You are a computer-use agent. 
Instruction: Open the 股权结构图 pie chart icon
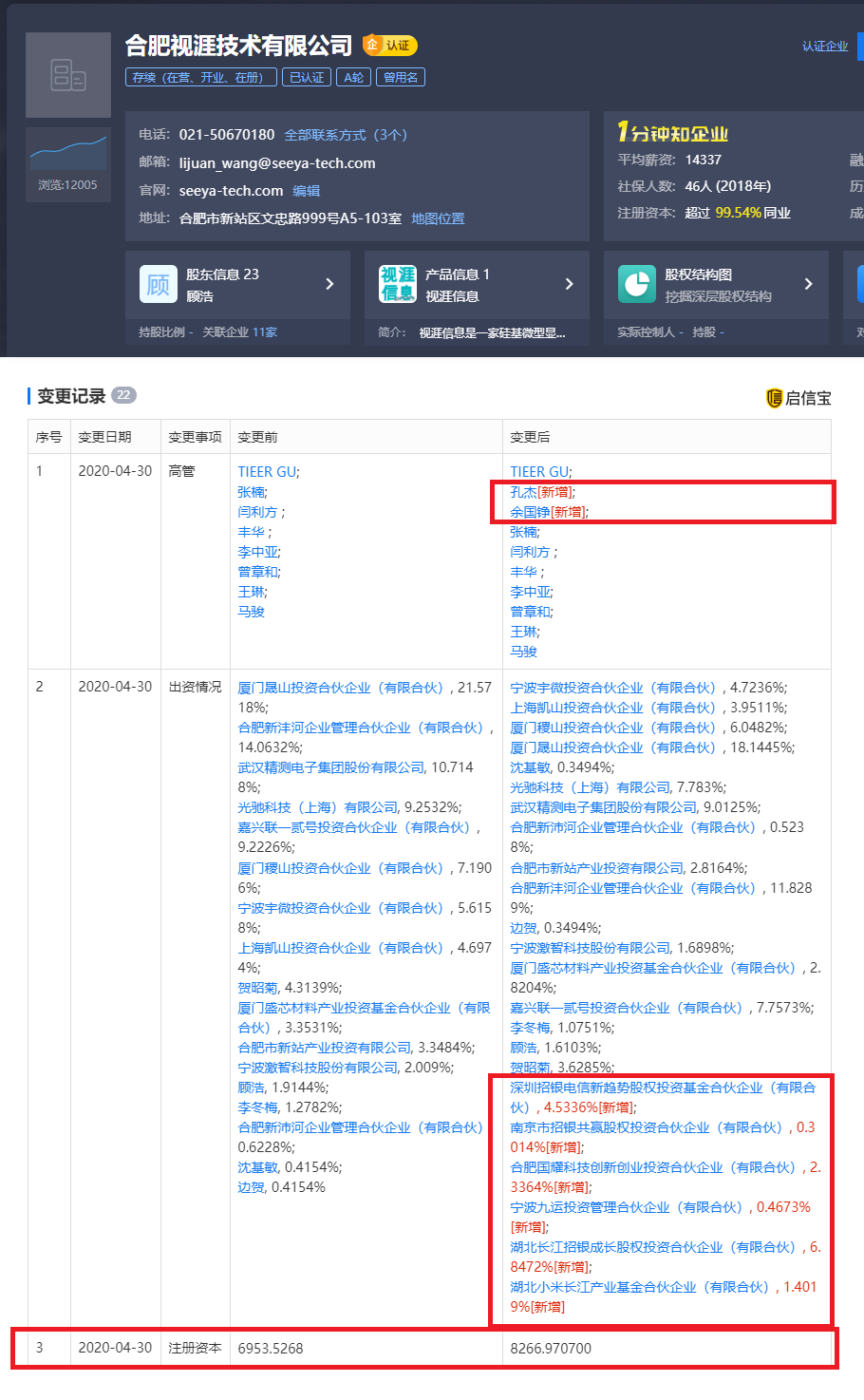pyautogui.click(x=637, y=284)
